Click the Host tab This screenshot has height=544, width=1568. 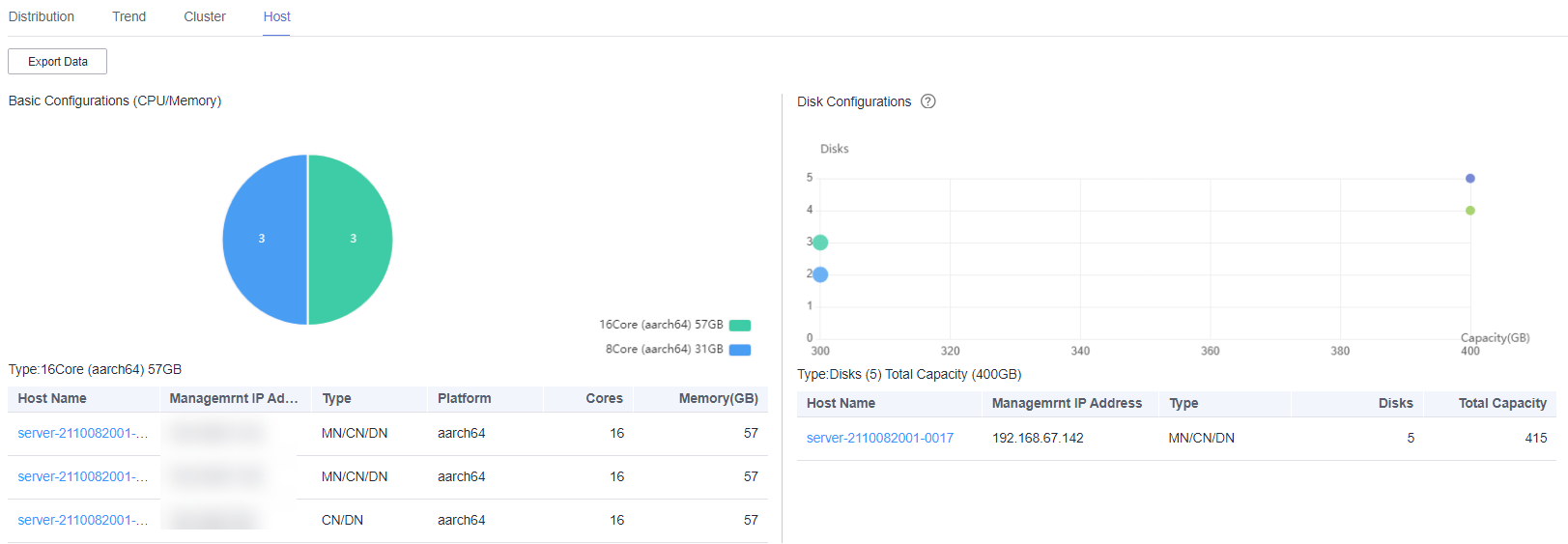tap(276, 16)
